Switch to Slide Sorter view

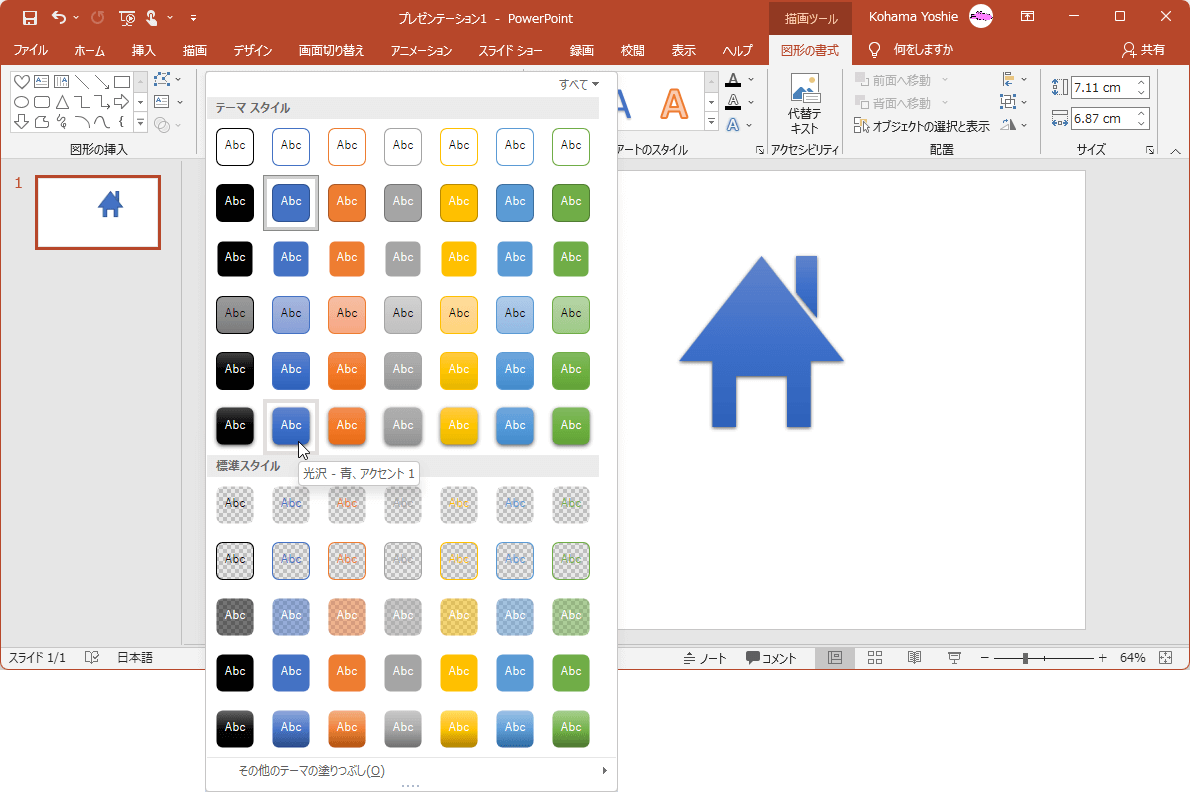click(x=875, y=658)
